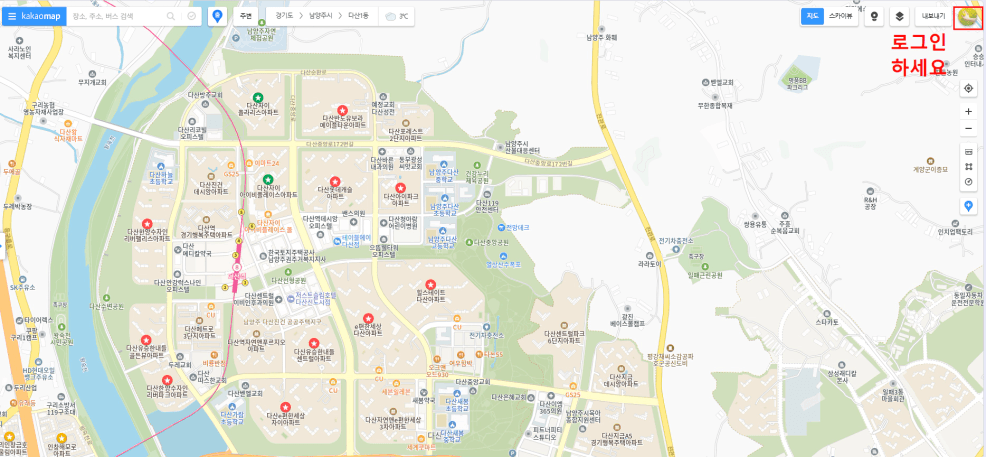The image size is (986, 457).
Task: Select red star at 다산유승한내들 센트럴아파트
Action: pos(314,343)
